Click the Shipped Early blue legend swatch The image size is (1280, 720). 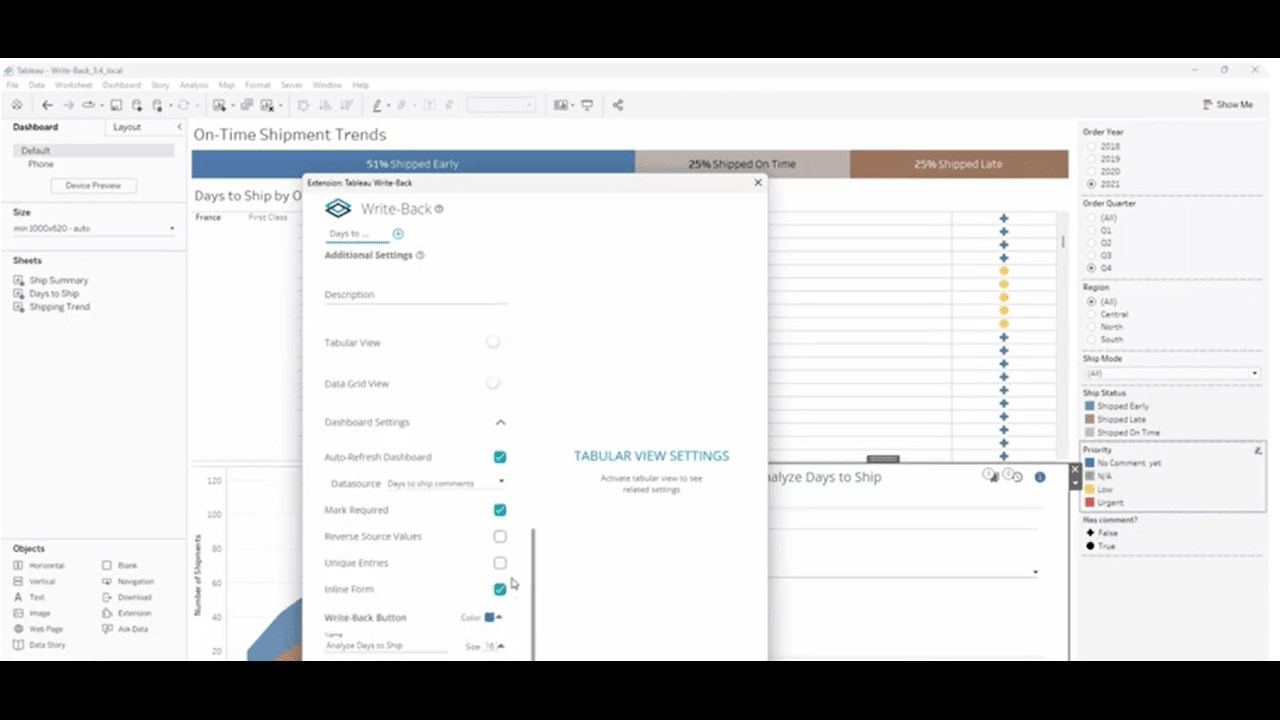coord(1090,406)
